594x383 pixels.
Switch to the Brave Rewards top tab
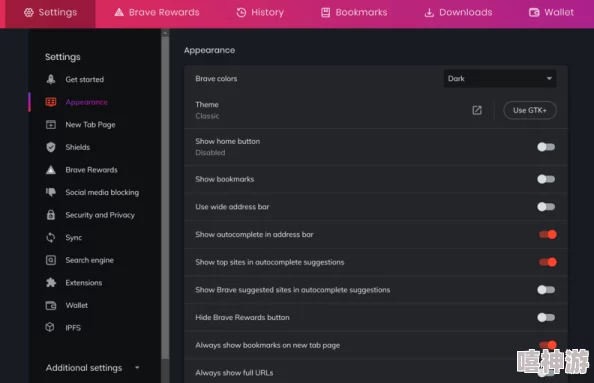(157, 13)
